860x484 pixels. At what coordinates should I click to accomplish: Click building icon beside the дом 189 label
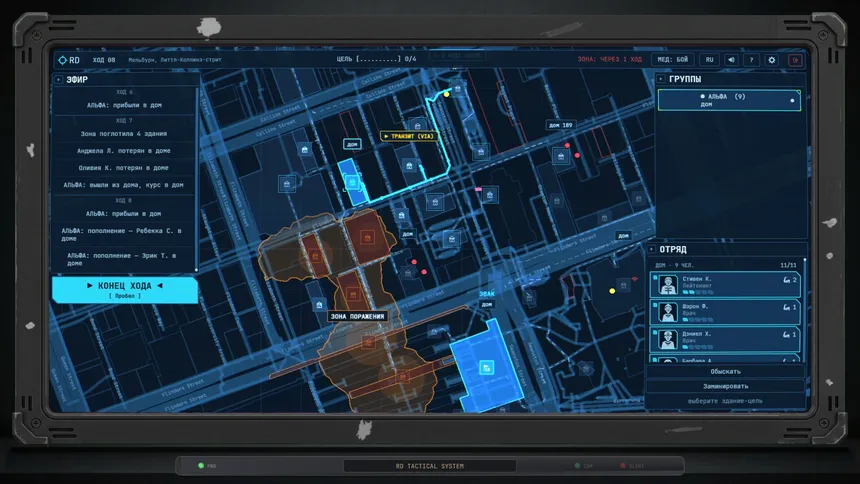[561, 157]
